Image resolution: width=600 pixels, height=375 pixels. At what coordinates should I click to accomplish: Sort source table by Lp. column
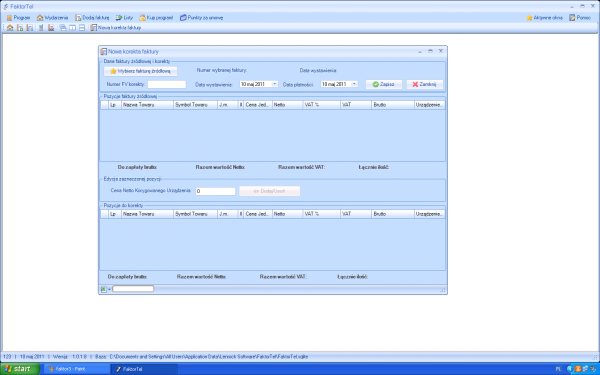point(115,105)
